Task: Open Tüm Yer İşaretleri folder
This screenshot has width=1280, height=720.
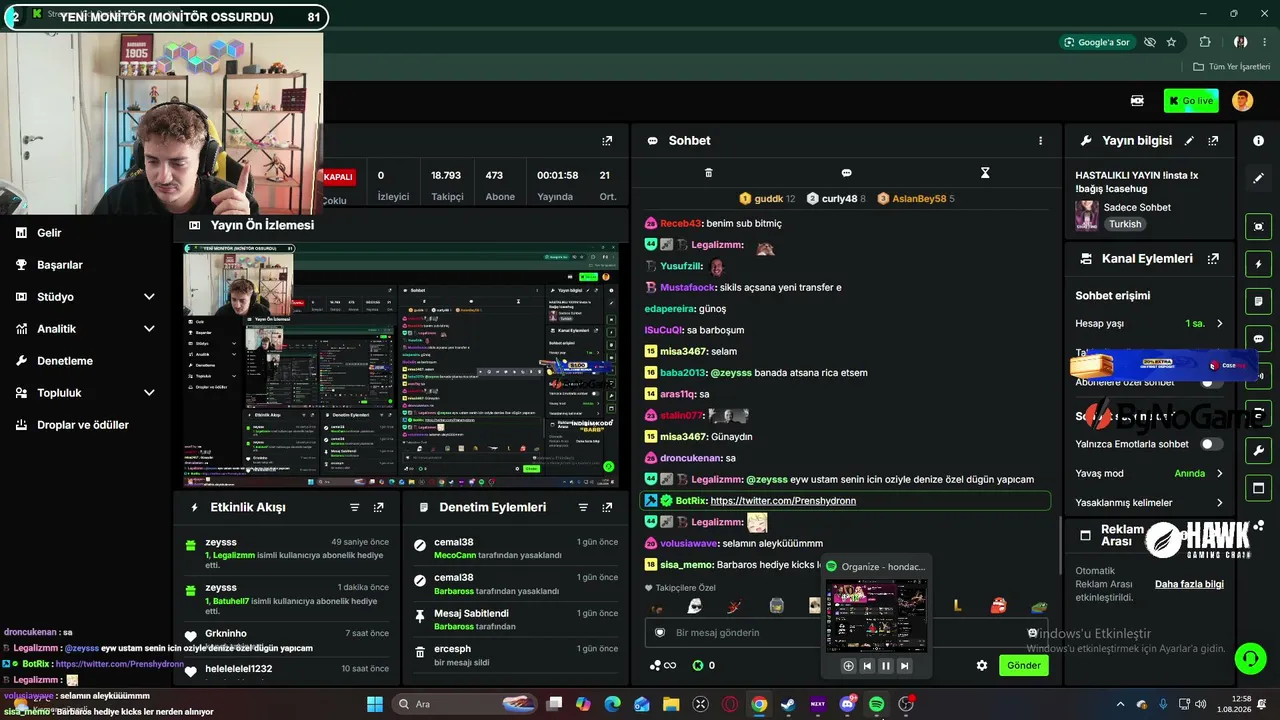Action: tap(1231, 67)
